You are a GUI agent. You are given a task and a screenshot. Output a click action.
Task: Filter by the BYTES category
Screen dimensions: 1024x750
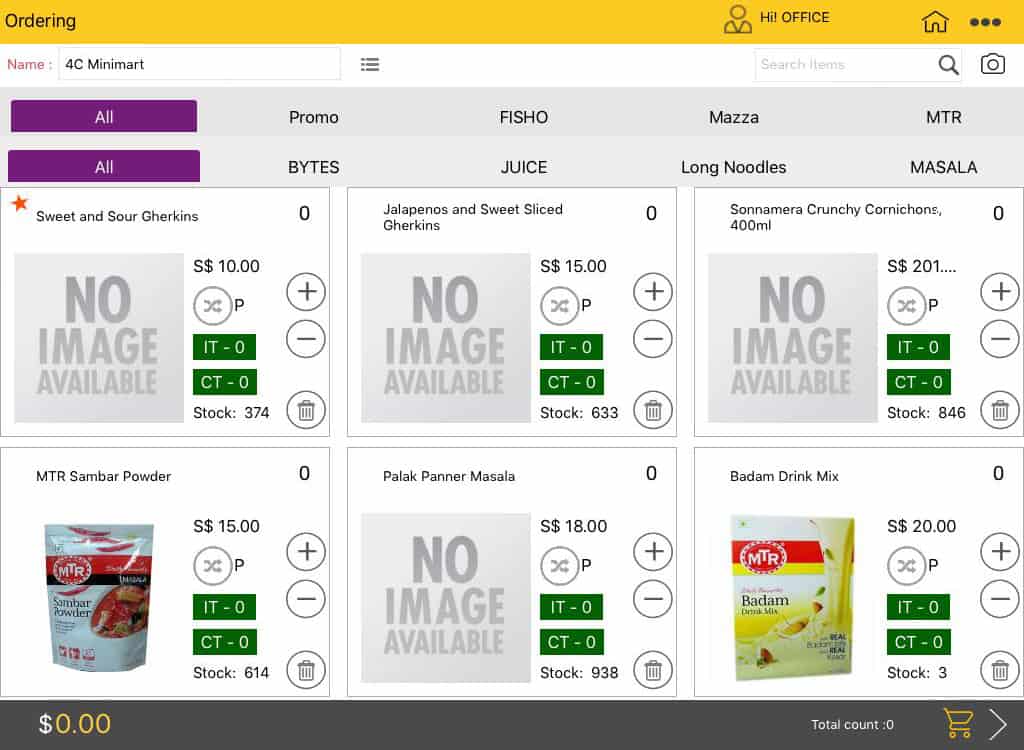[x=313, y=167]
